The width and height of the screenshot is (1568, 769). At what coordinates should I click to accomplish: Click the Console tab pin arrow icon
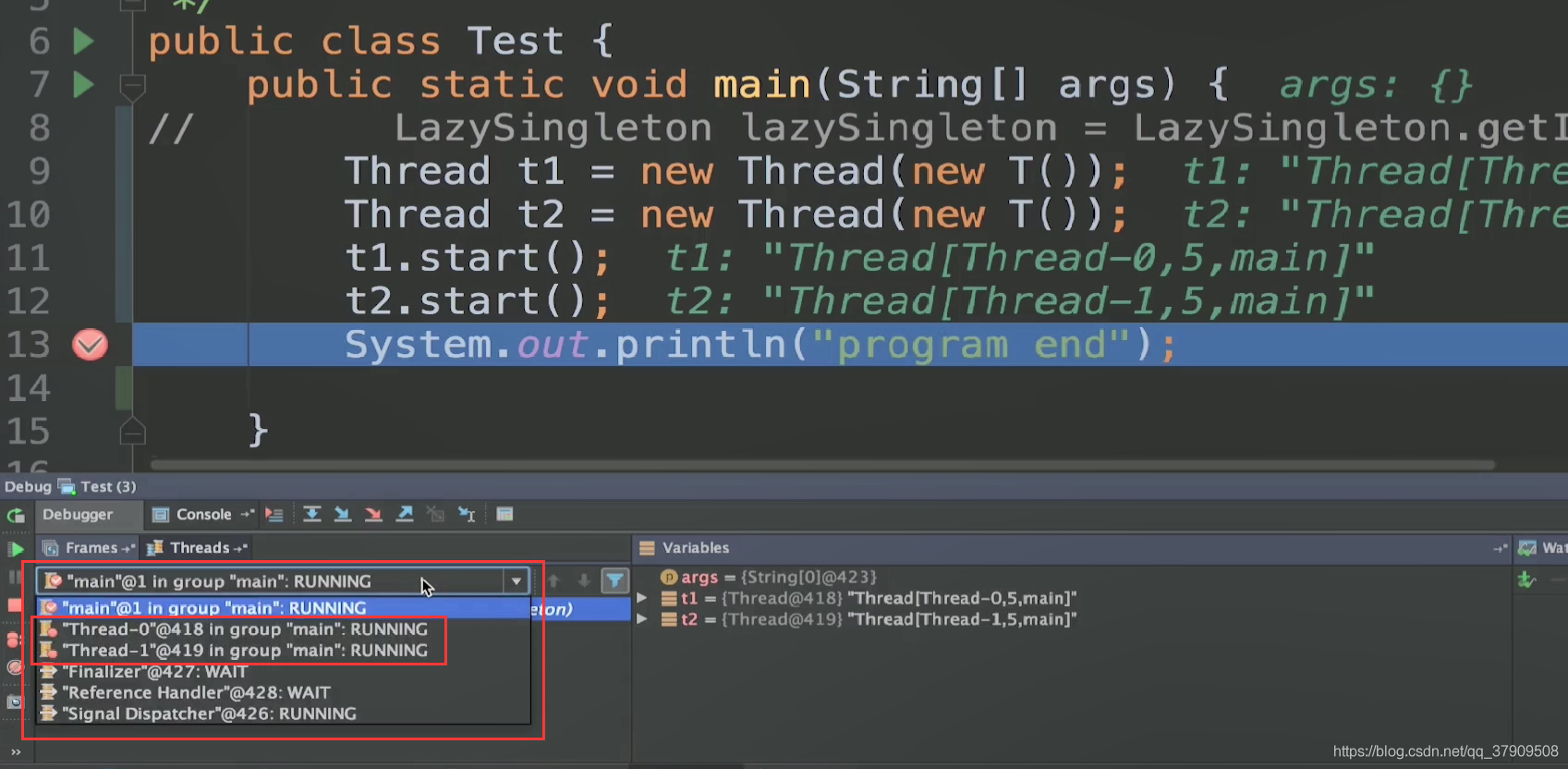pos(247,515)
